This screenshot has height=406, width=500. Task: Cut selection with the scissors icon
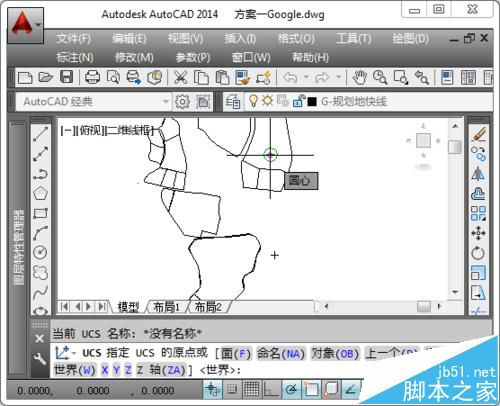coord(181,77)
